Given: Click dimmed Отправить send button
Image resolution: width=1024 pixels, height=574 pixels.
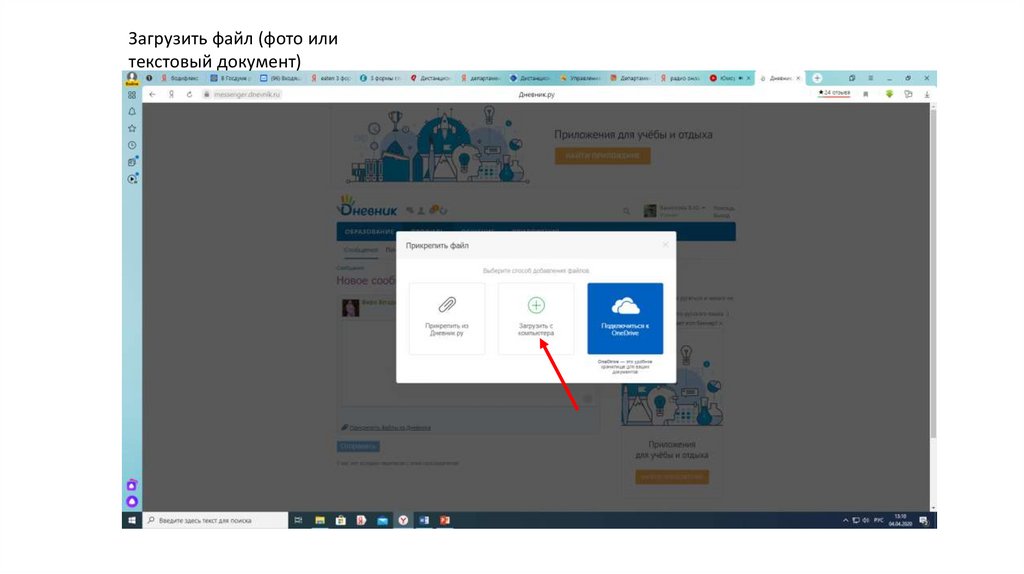Looking at the screenshot, I should point(358,447).
